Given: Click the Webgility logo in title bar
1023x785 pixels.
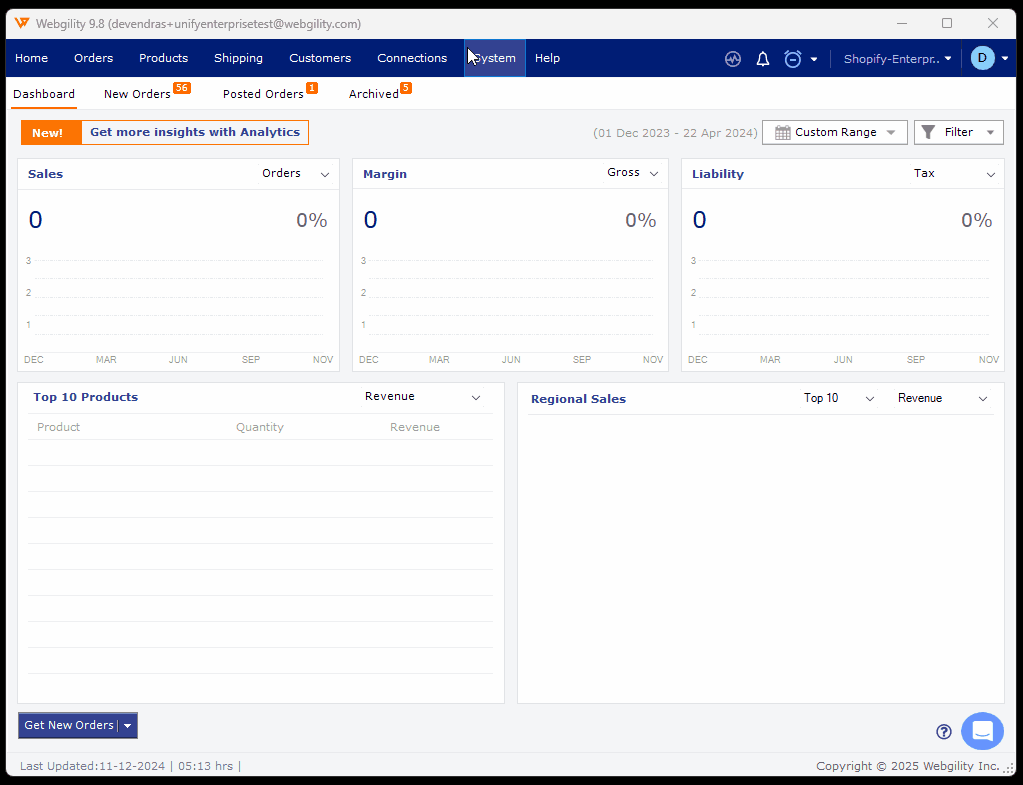Looking at the screenshot, I should [22, 23].
